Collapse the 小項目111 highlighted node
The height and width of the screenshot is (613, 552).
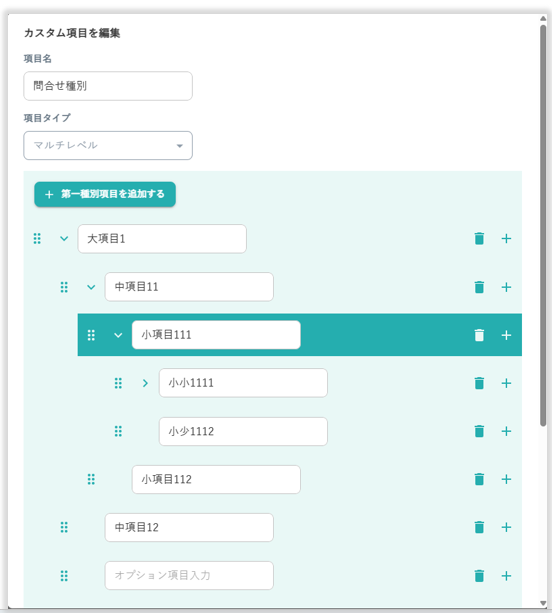(x=118, y=335)
